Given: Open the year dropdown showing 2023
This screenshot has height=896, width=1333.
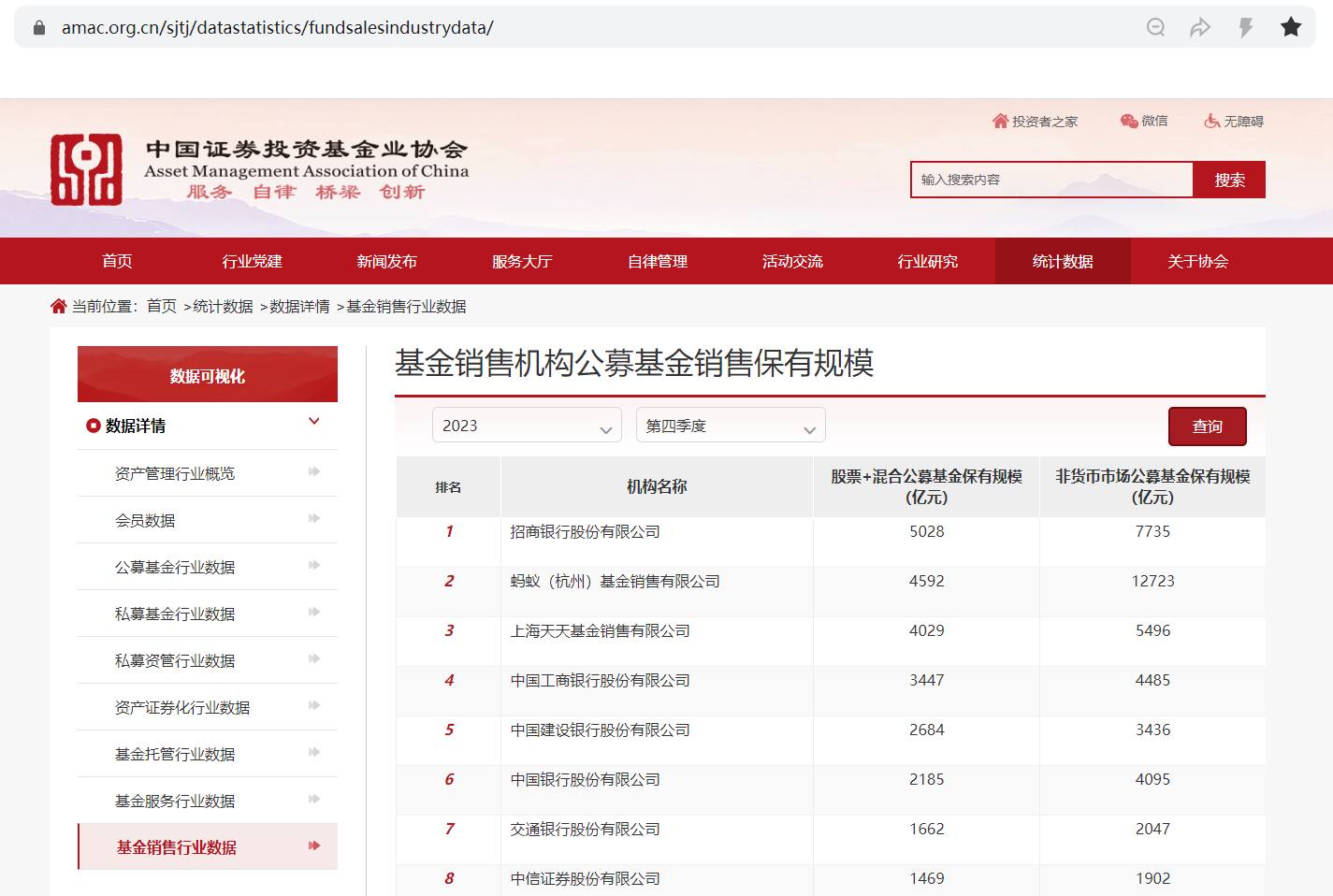Looking at the screenshot, I should tap(527, 426).
